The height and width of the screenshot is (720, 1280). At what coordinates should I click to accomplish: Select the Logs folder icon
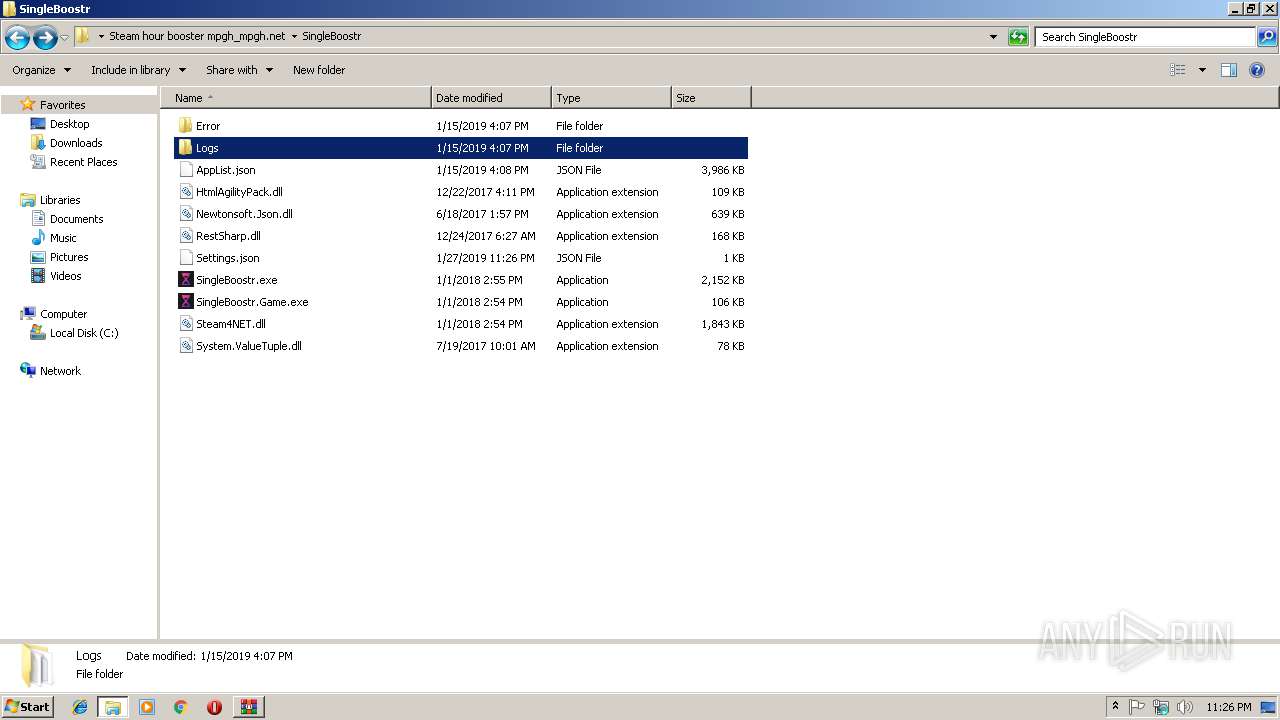185,148
